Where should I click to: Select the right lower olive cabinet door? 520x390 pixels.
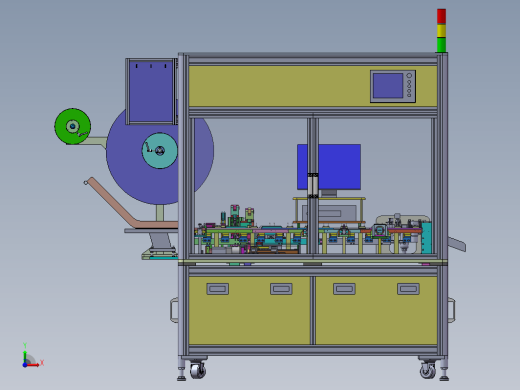point(376,310)
